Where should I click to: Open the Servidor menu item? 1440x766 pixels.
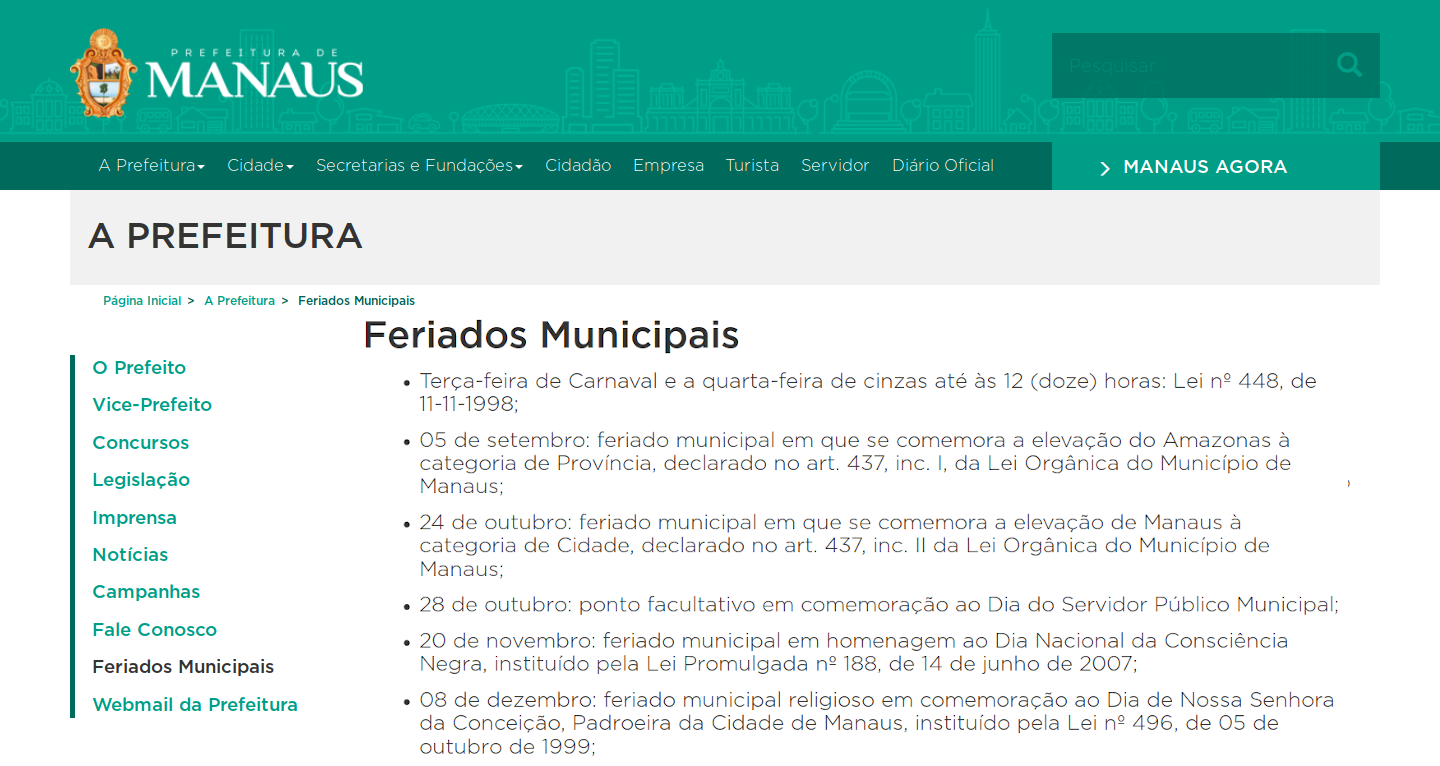(x=835, y=166)
